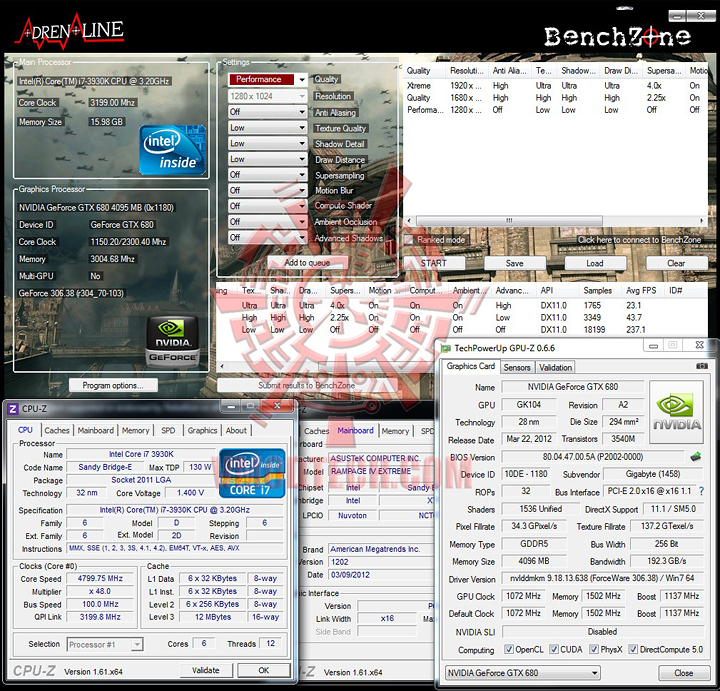Select the Performa... row in queue list
This screenshot has width=720, height=691.
point(555,110)
